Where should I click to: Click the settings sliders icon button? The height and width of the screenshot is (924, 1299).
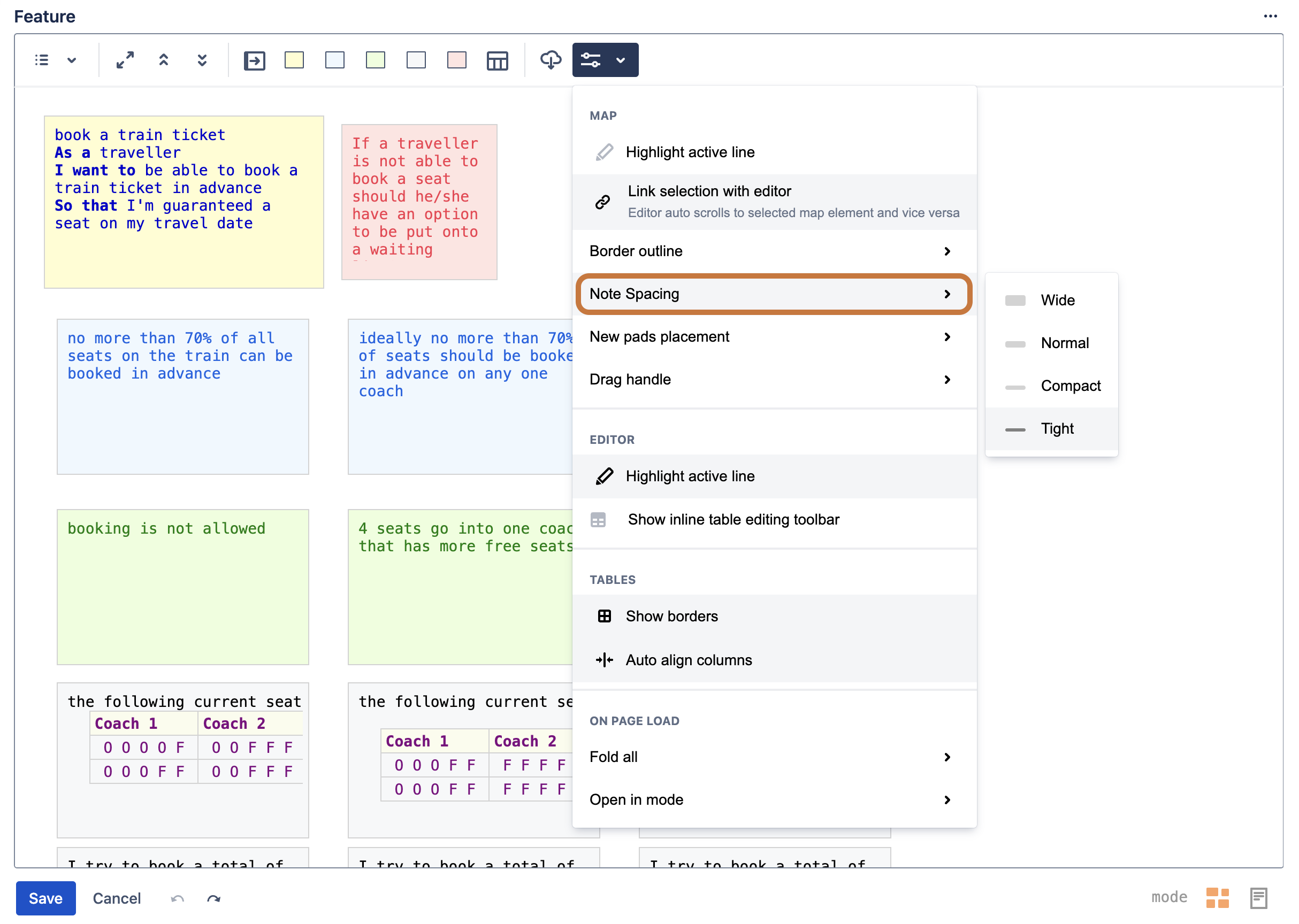point(591,60)
